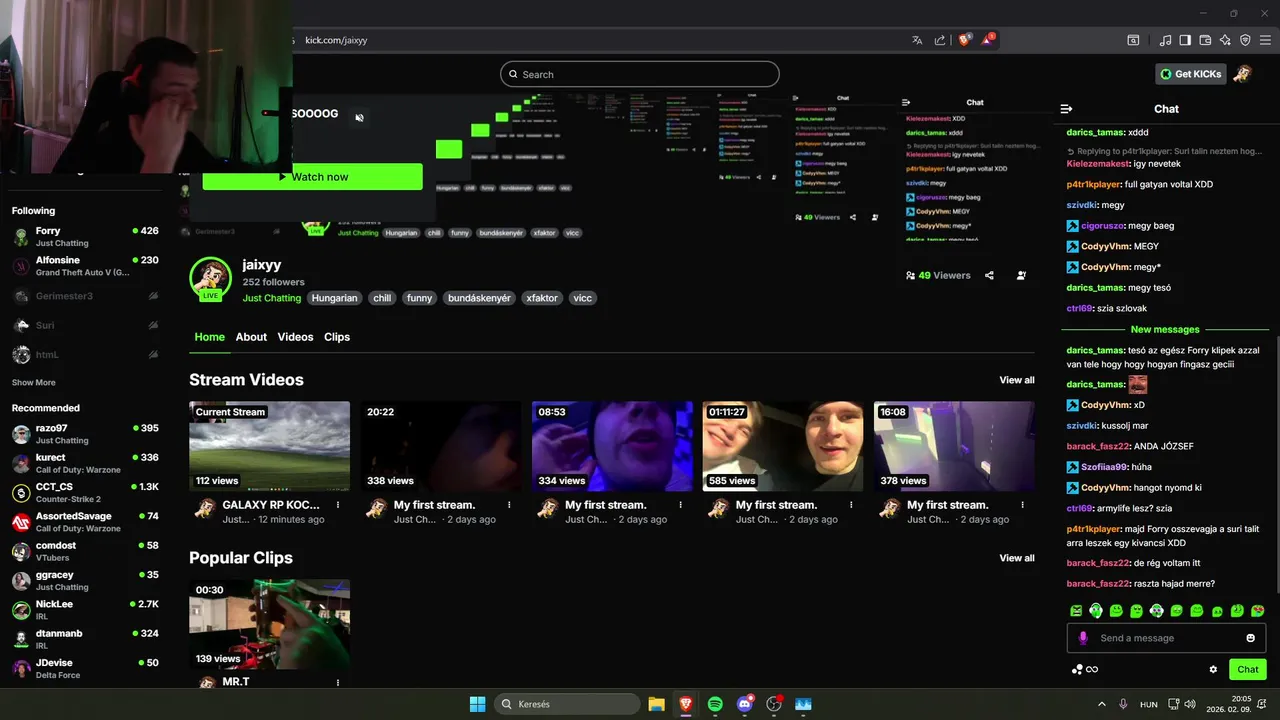Click View all for Stream Videos

pyautogui.click(x=1017, y=380)
